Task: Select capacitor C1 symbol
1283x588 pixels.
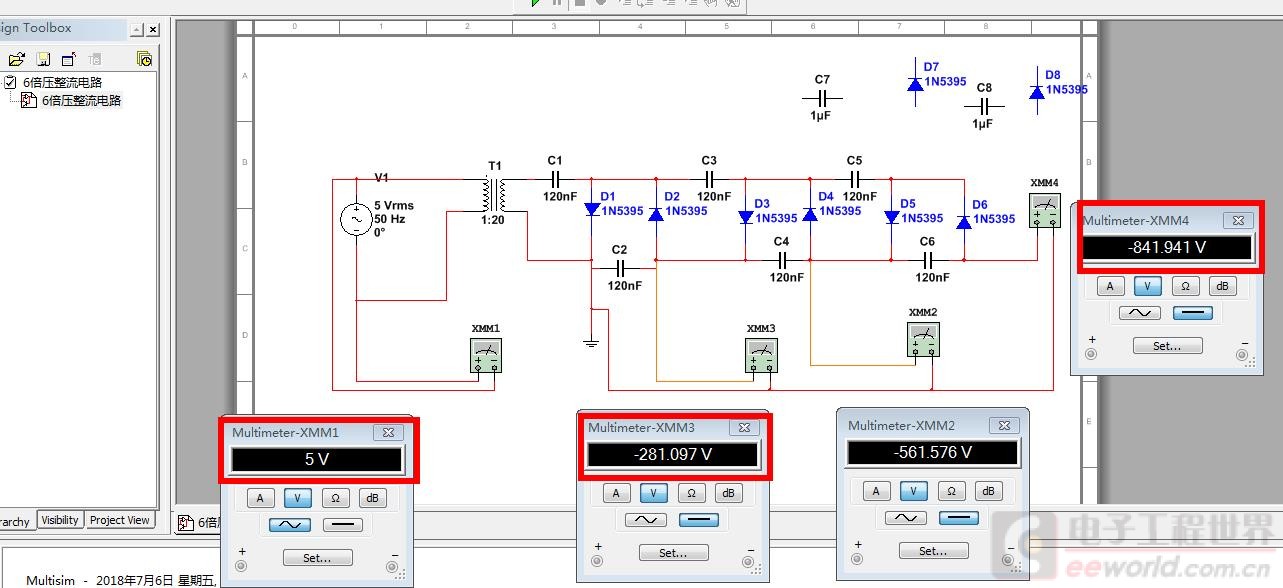Action: (x=556, y=179)
